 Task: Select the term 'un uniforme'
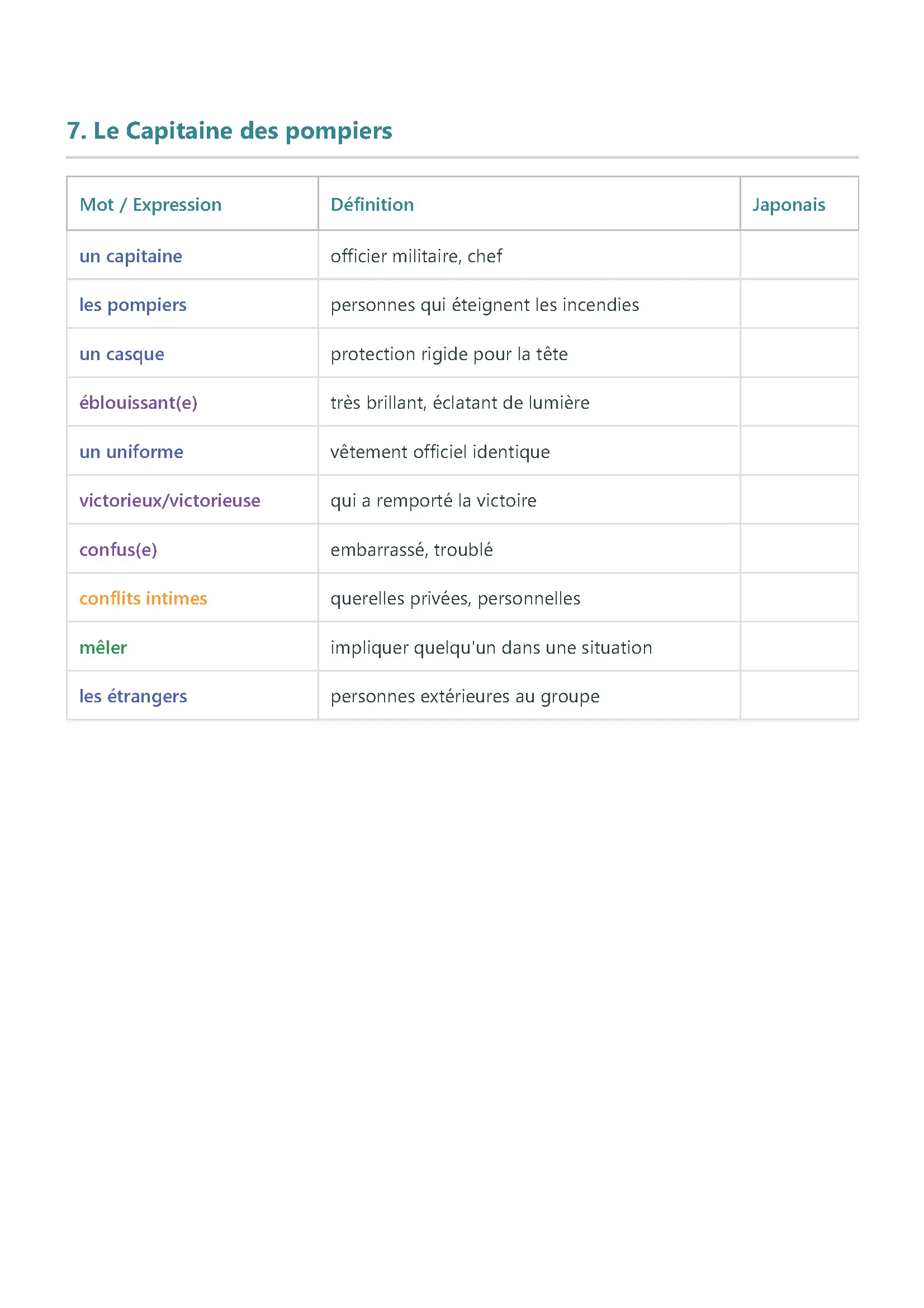tap(131, 452)
